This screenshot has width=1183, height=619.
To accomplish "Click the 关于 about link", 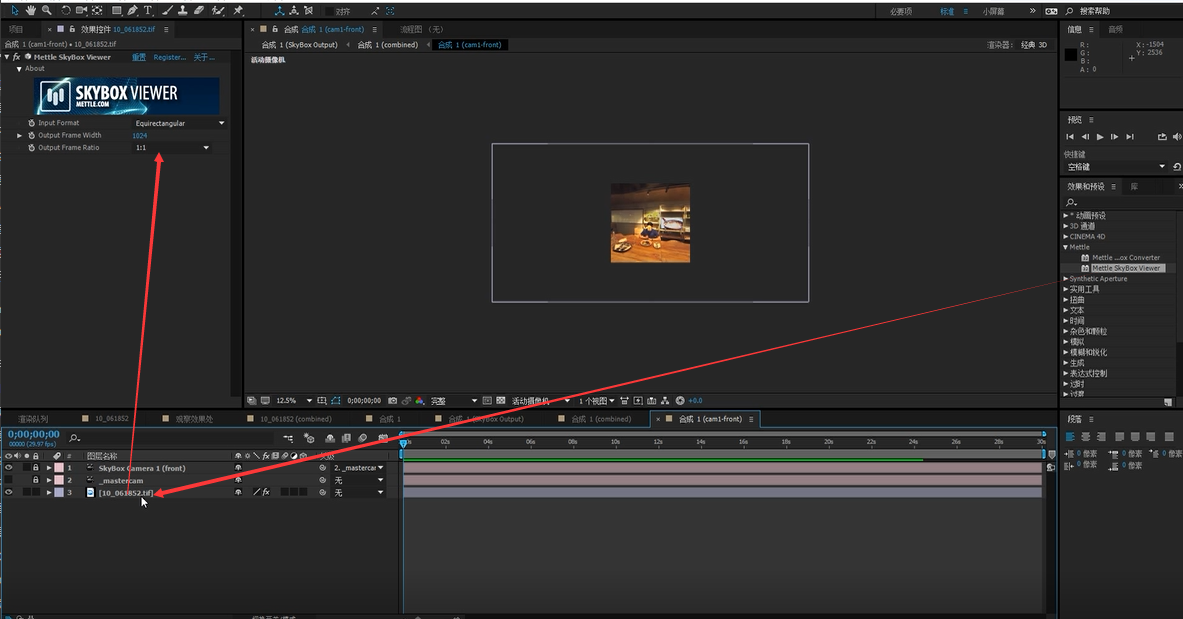I will [x=204, y=57].
